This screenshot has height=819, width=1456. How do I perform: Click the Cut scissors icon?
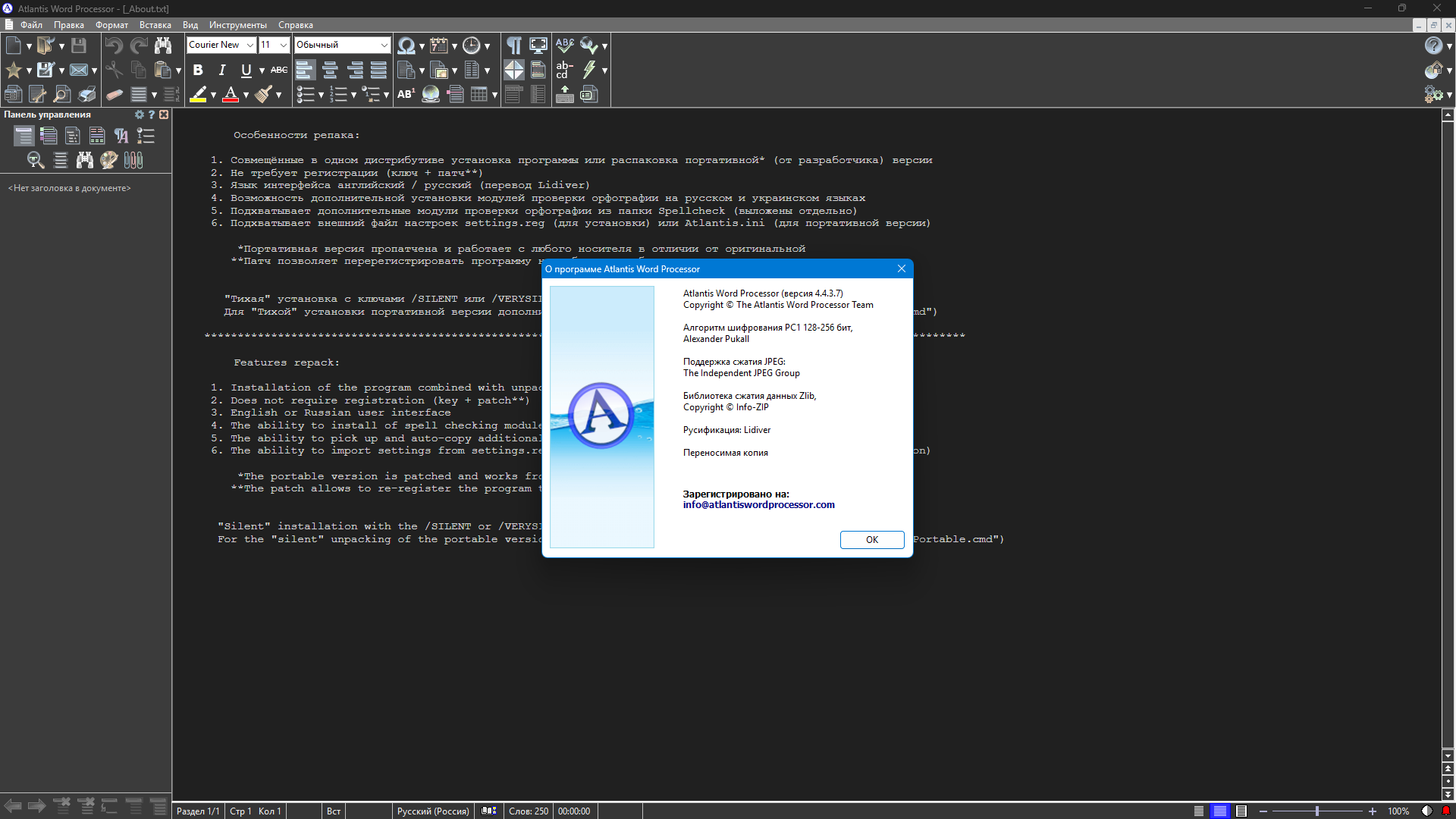[114, 70]
